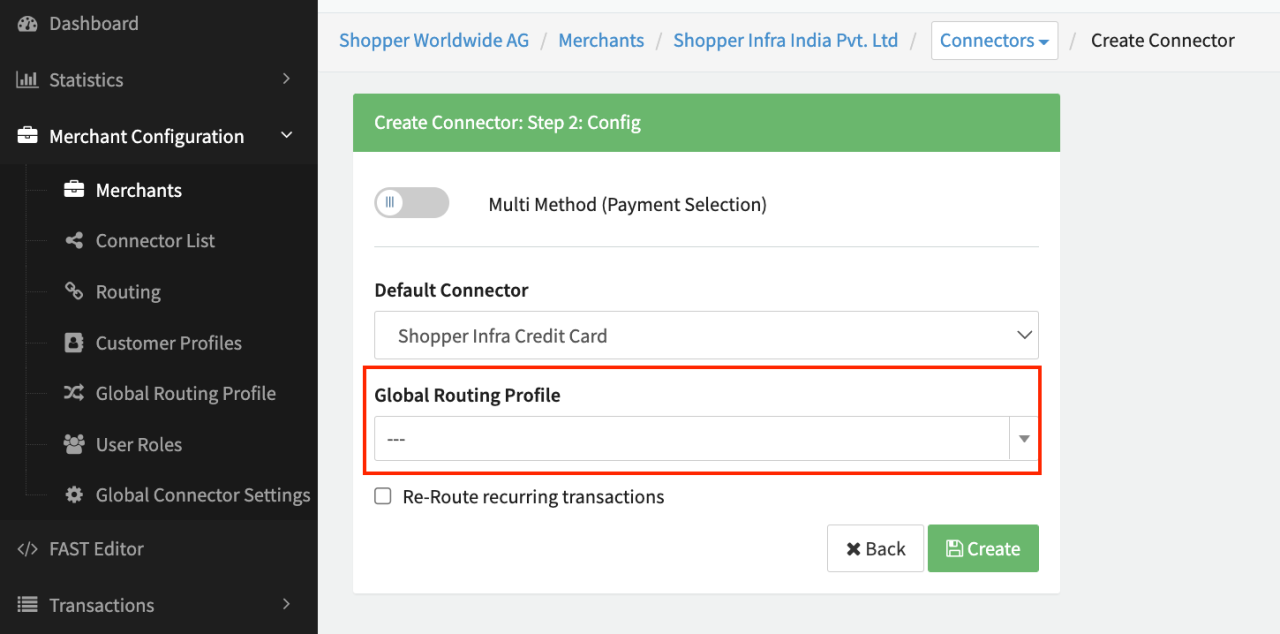Click the FAST Editor code icon

(27, 548)
